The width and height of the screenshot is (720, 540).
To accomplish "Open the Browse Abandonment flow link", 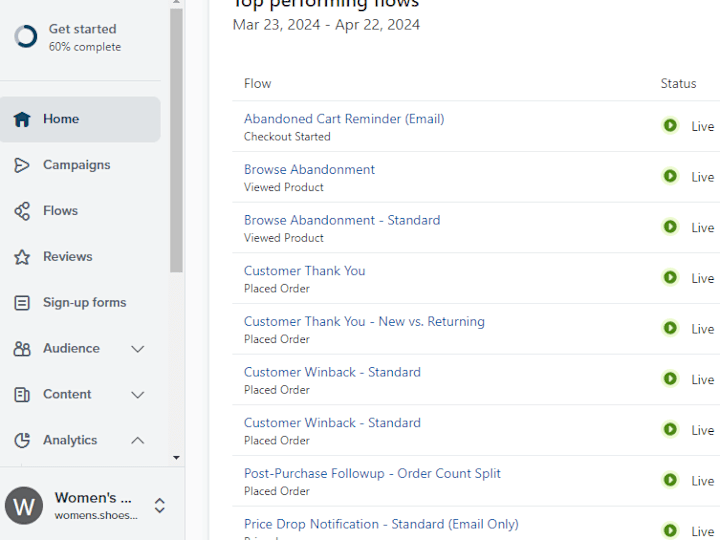I will coord(309,169).
